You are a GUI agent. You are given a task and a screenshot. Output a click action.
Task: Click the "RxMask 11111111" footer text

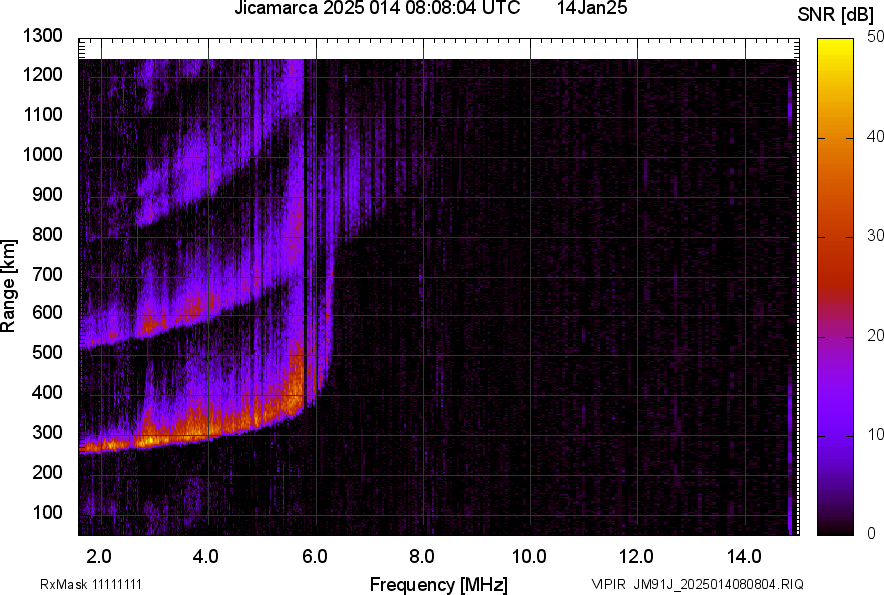(x=91, y=584)
